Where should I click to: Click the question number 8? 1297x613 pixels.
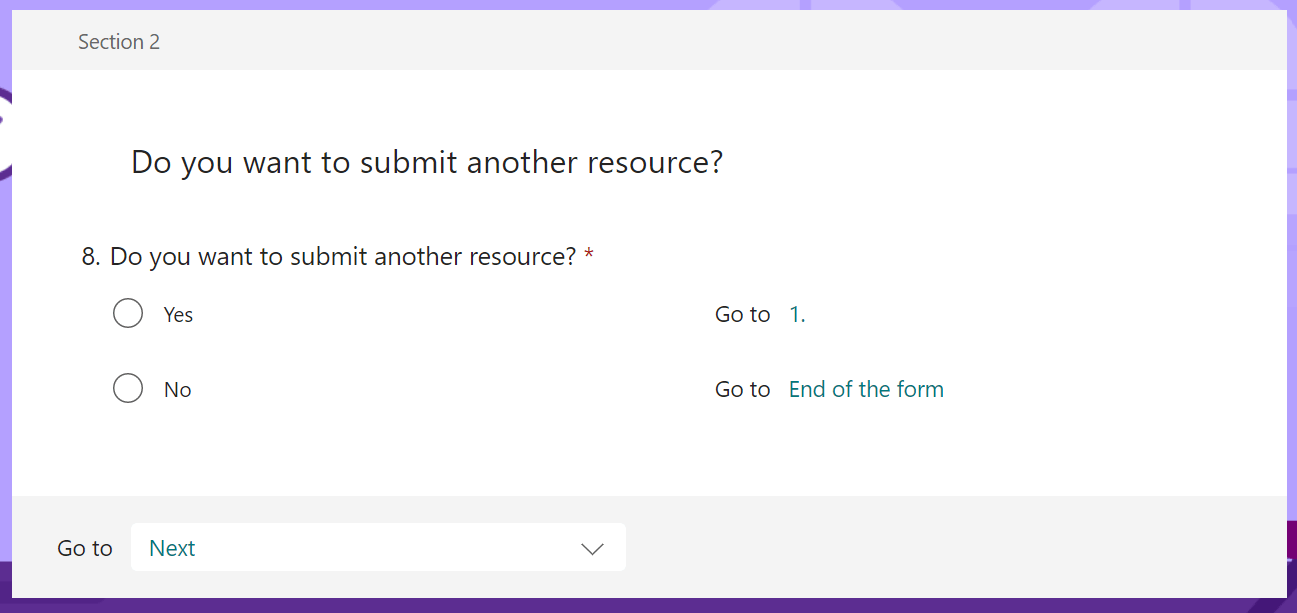(91, 257)
